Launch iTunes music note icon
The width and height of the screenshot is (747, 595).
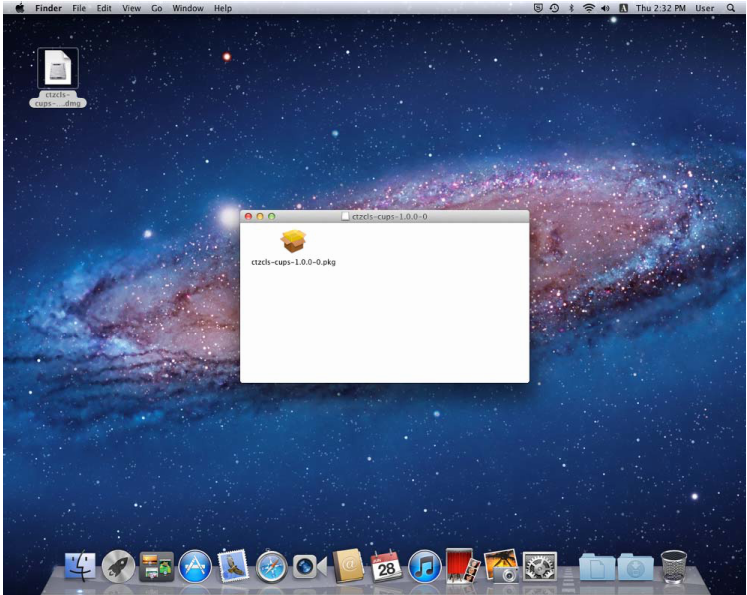pyautogui.click(x=424, y=566)
